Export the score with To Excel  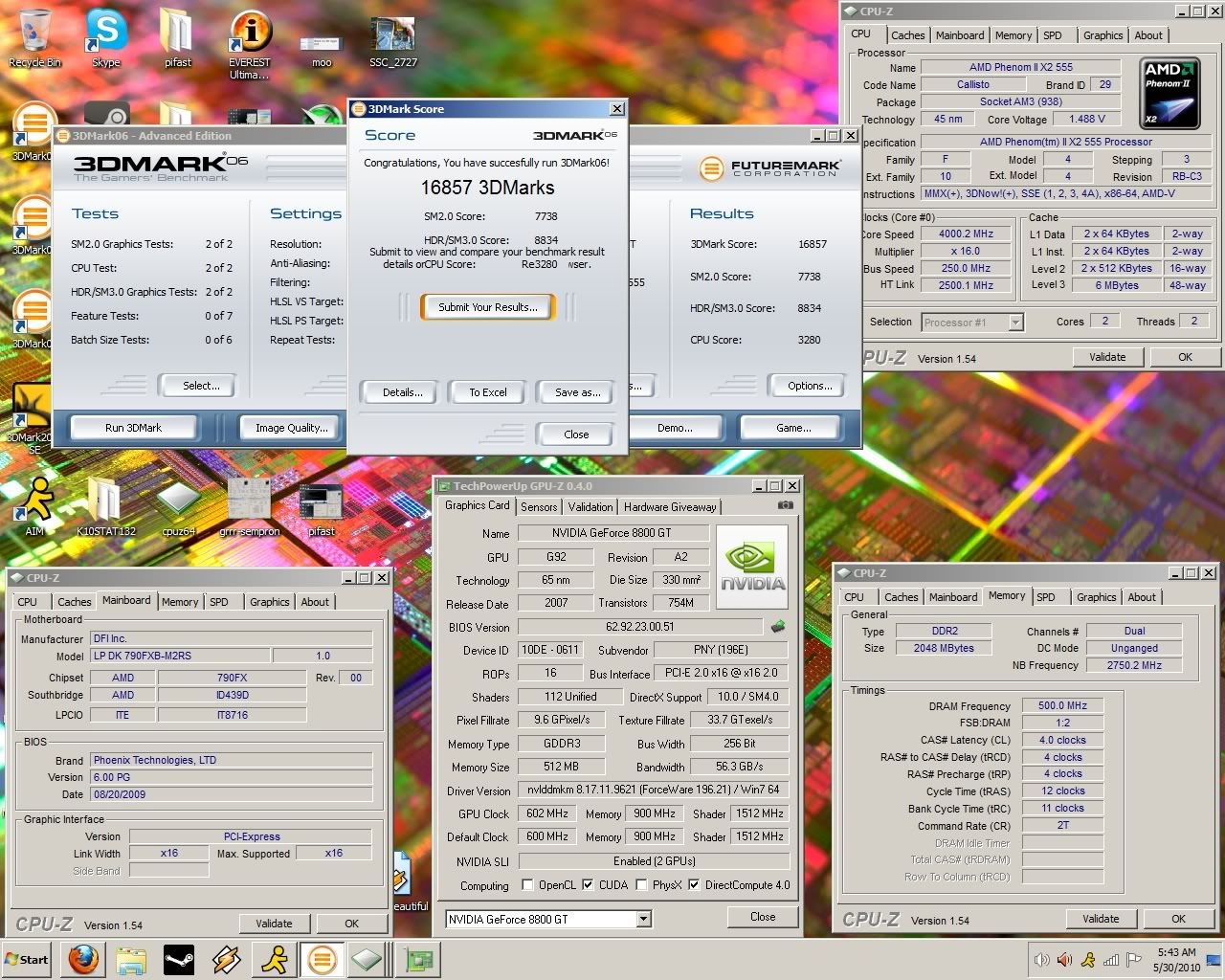[x=488, y=392]
